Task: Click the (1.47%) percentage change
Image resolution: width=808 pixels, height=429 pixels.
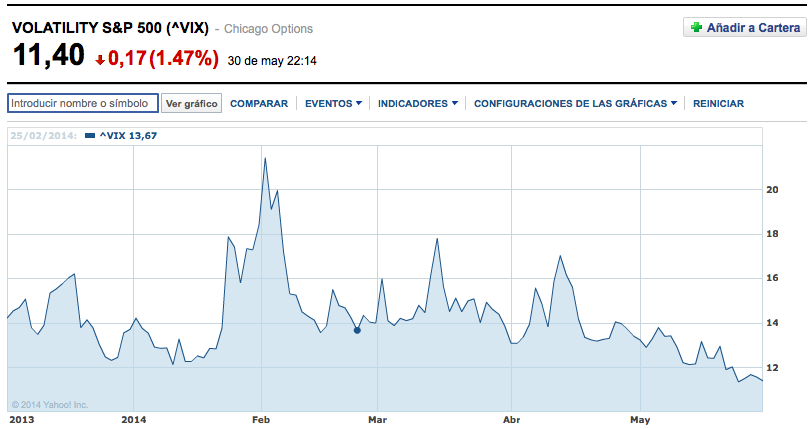Action: [184, 58]
